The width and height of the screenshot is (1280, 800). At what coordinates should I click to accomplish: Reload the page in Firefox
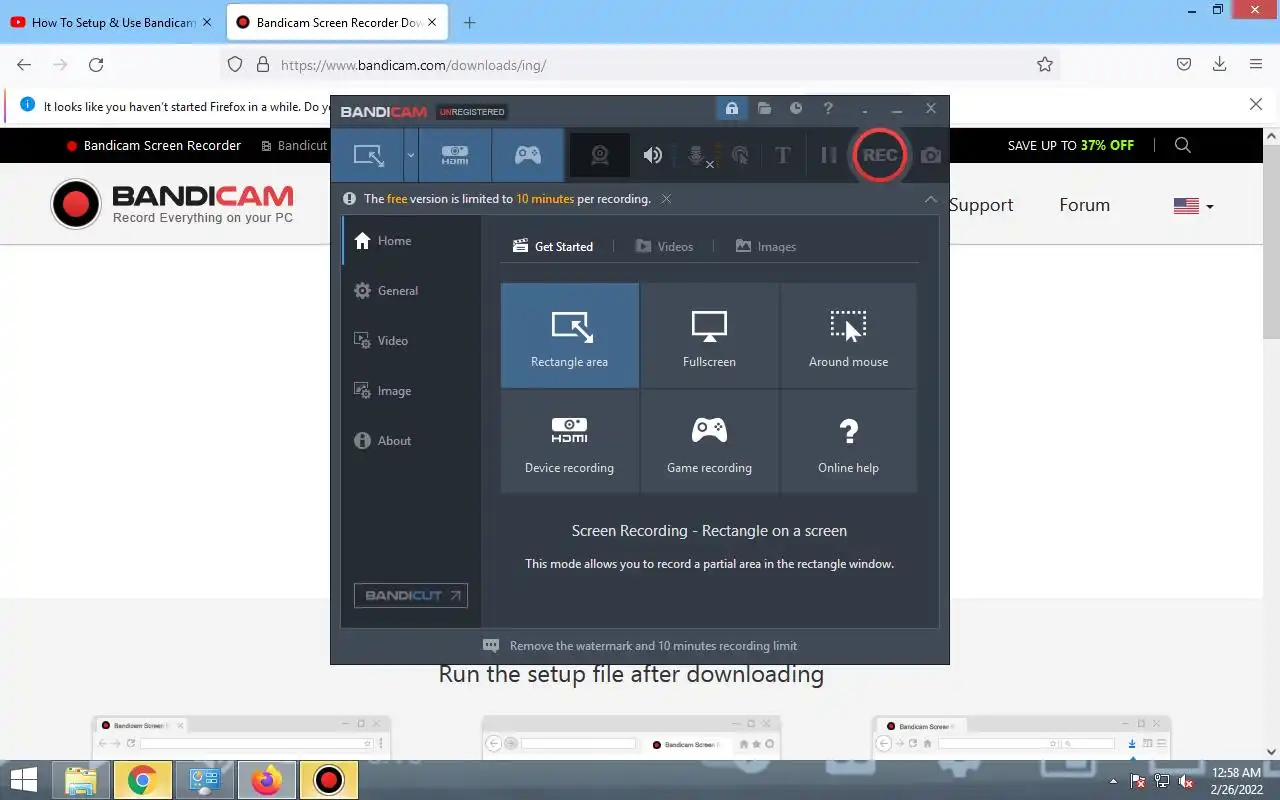(x=96, y=64)
